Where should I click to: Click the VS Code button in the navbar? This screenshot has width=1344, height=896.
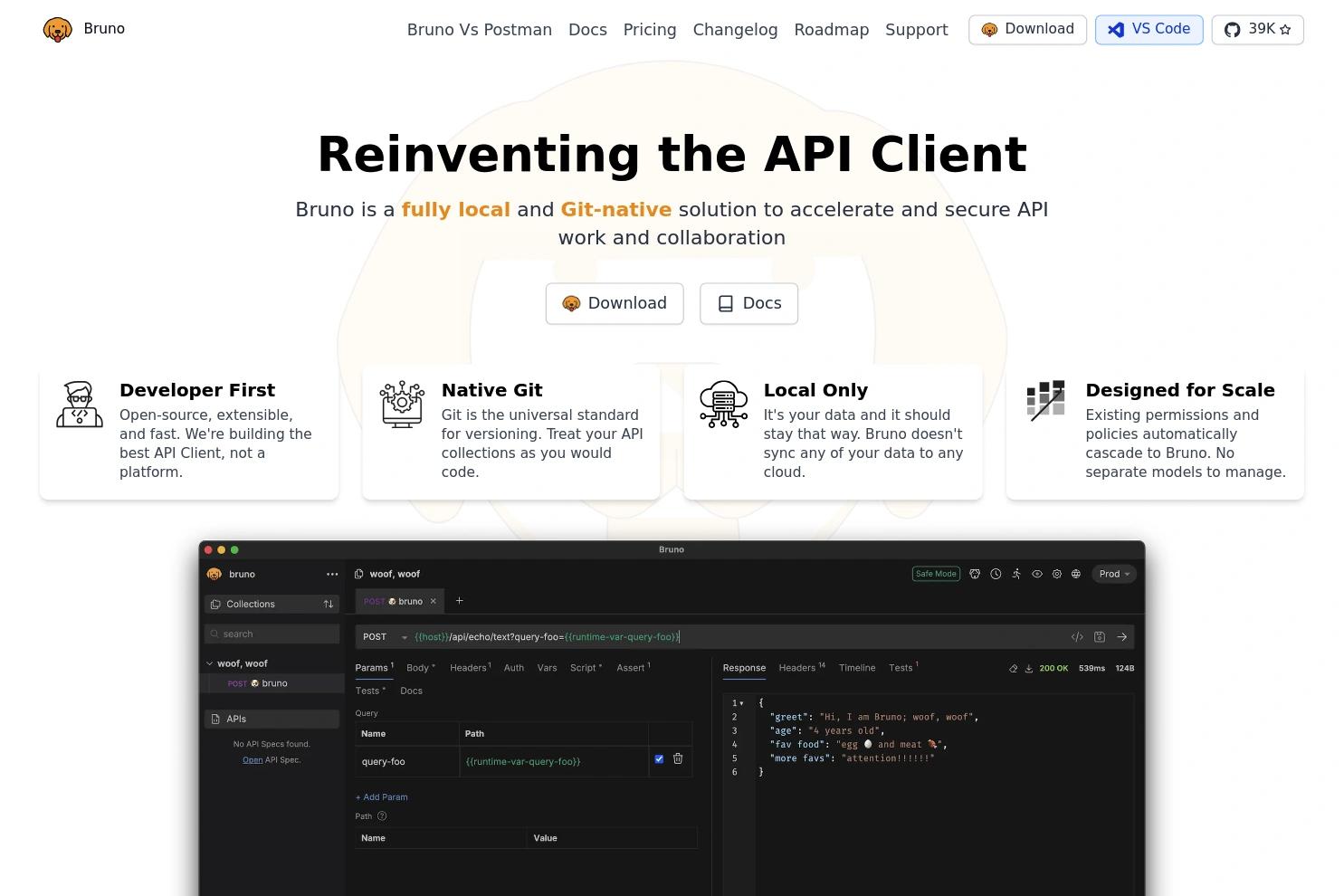(1149, 30)
